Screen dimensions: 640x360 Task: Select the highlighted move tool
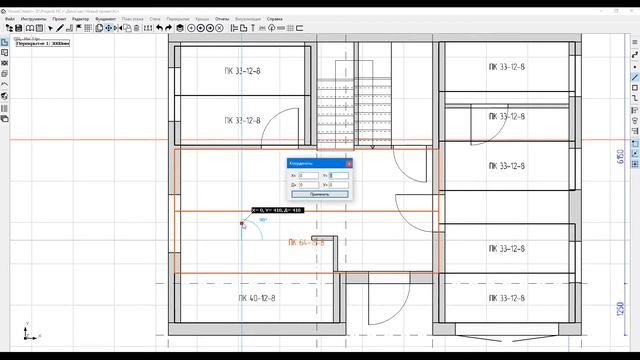(x=109, y=28)
